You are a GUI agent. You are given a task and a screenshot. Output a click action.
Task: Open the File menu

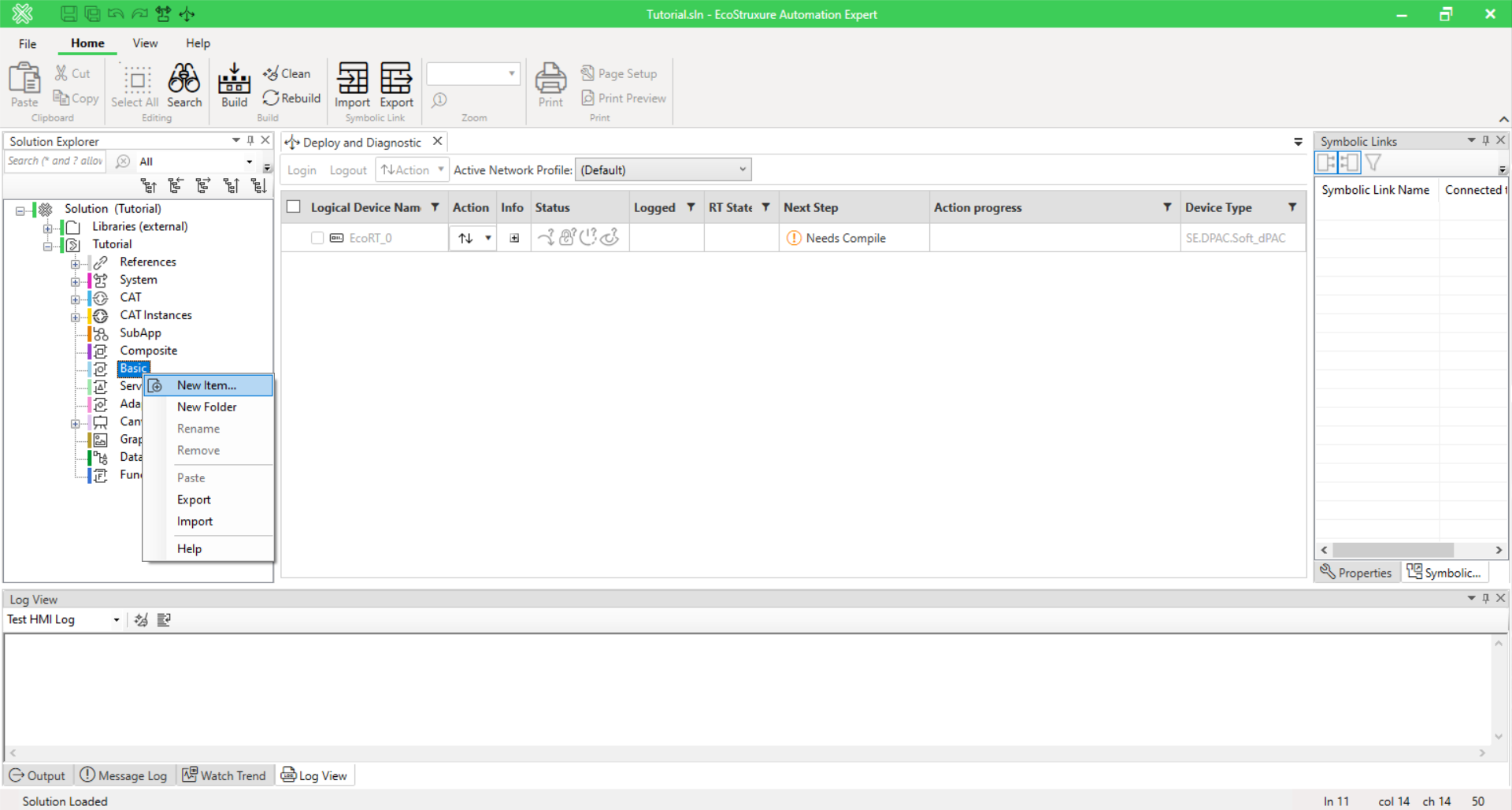tap(28, 43)
